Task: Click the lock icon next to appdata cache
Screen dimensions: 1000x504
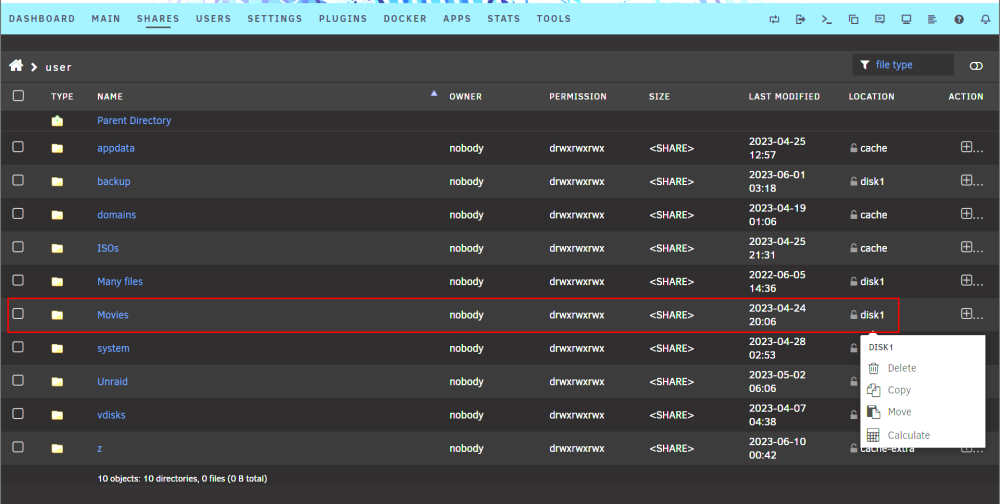Action: click(x=853, y=148)
